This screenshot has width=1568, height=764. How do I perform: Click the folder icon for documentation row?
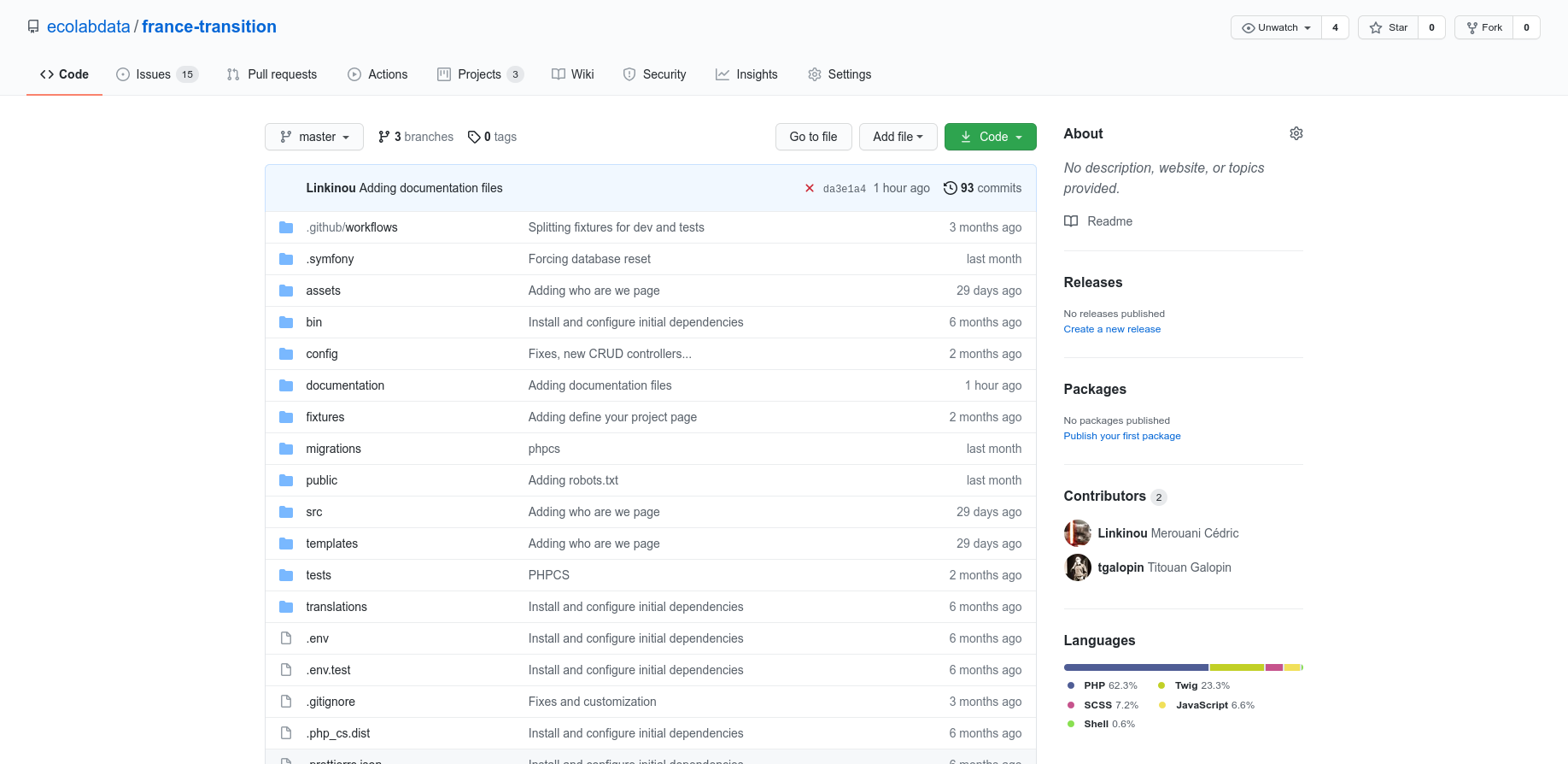pos(286,385)
